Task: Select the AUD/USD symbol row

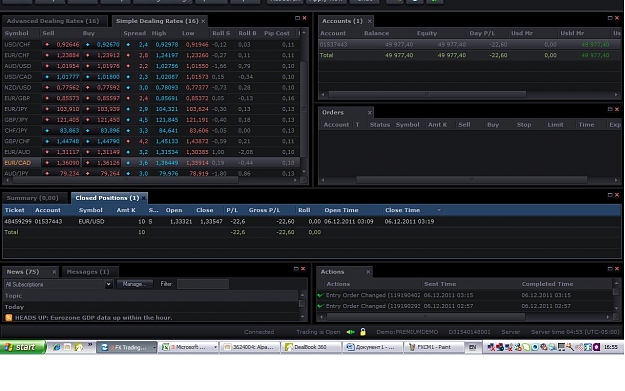Action: click(151, 66)
